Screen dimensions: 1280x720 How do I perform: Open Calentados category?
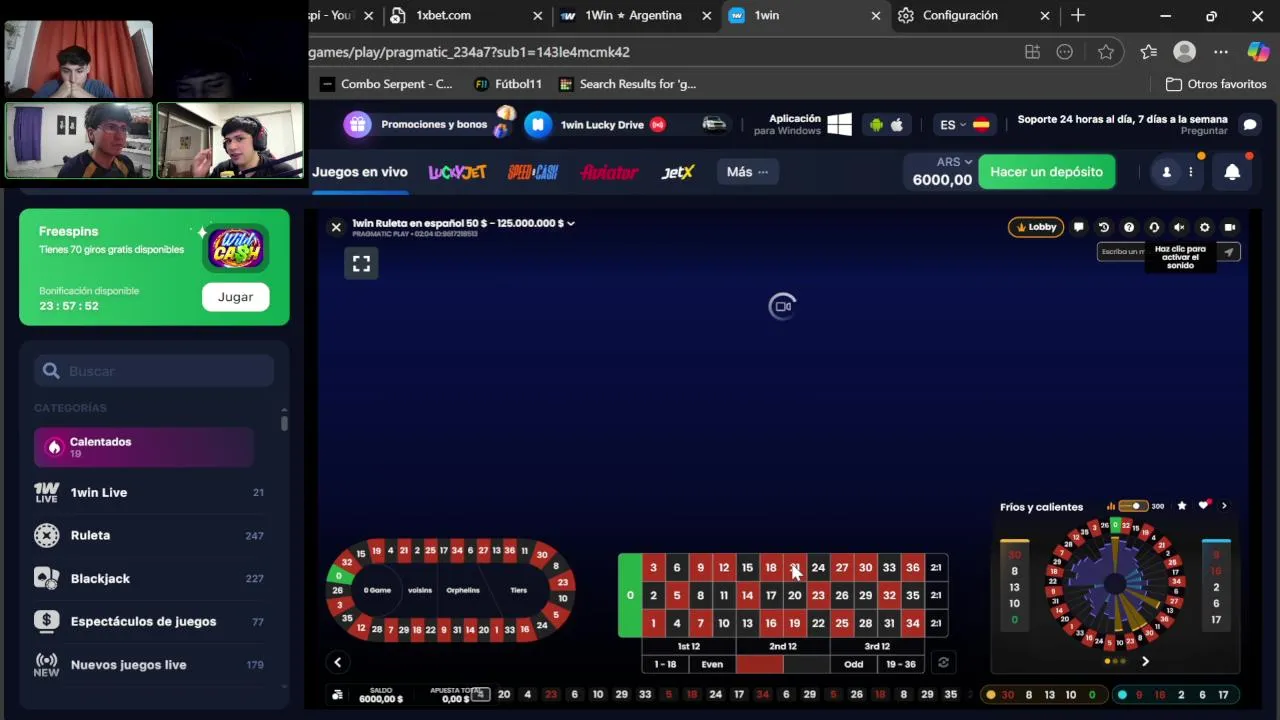(x=144, y=447)
